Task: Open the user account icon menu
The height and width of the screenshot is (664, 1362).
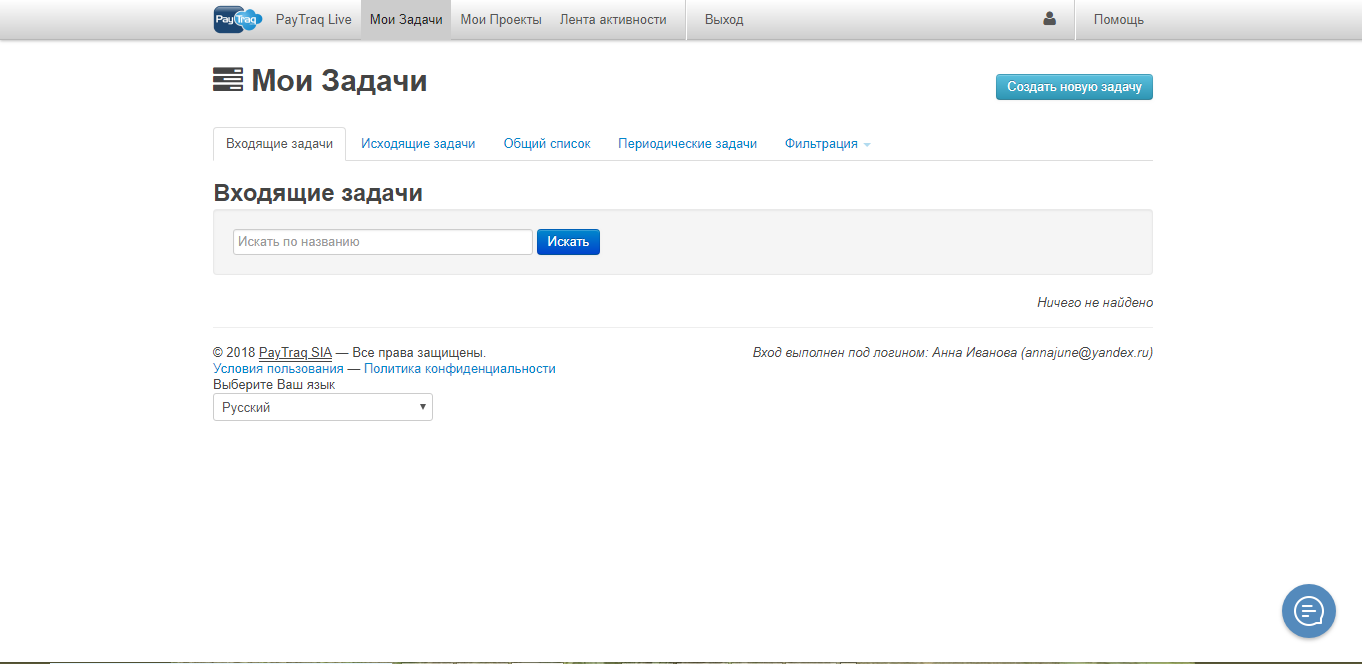Action: pos(1048,18)
